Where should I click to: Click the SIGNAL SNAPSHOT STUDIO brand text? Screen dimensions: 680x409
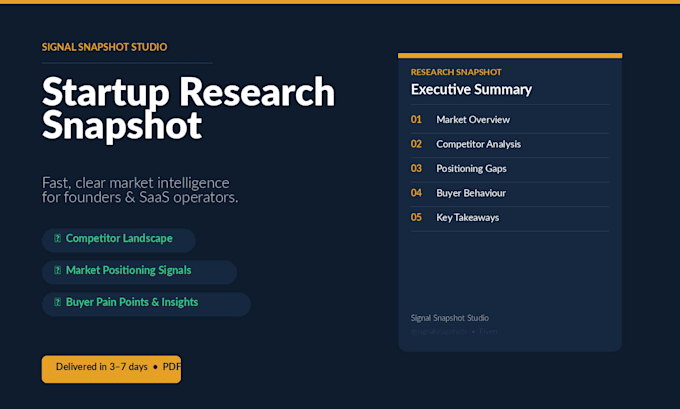point(105,47)
